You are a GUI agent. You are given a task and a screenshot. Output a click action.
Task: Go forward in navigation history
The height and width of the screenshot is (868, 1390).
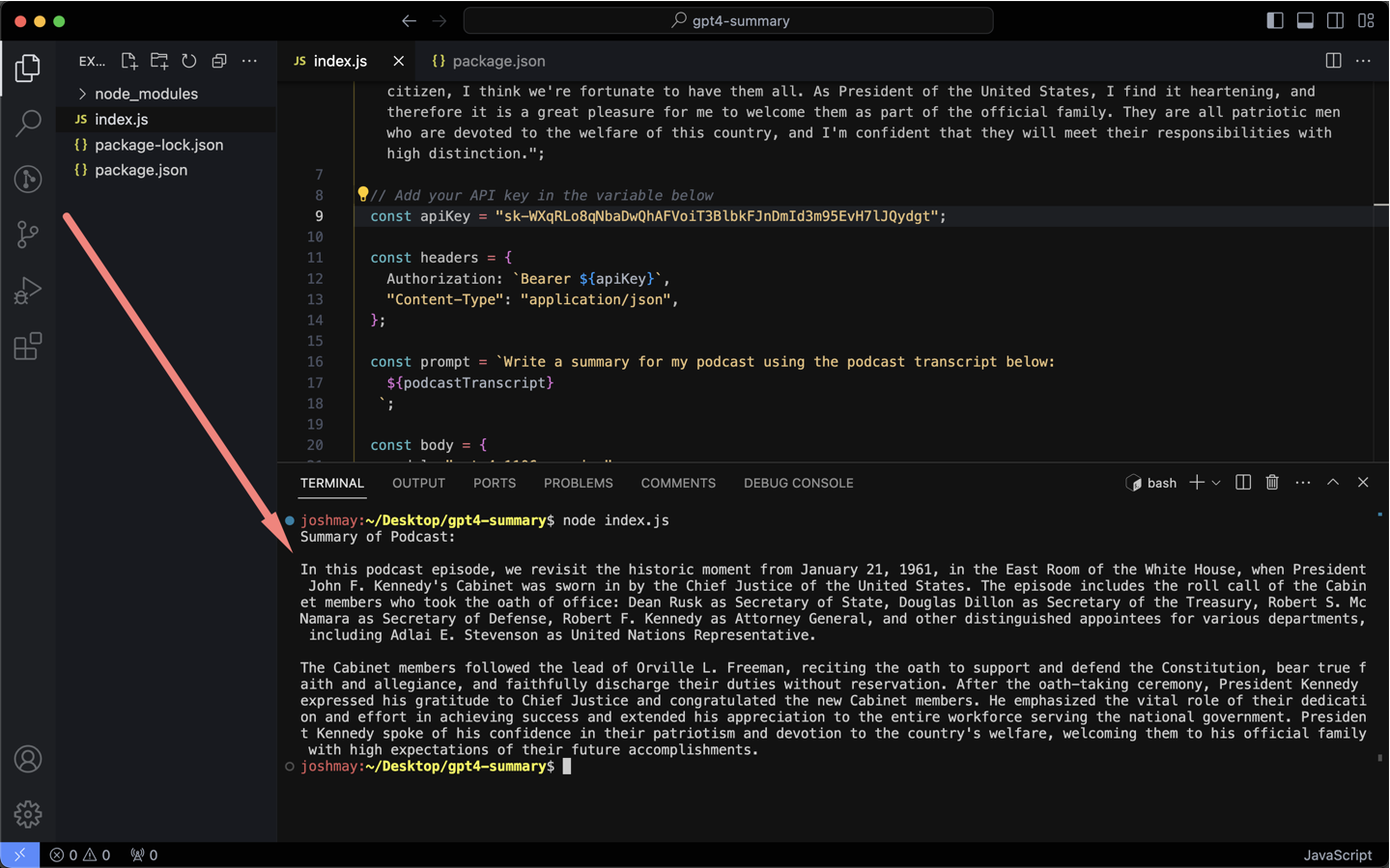coord(440,20)
